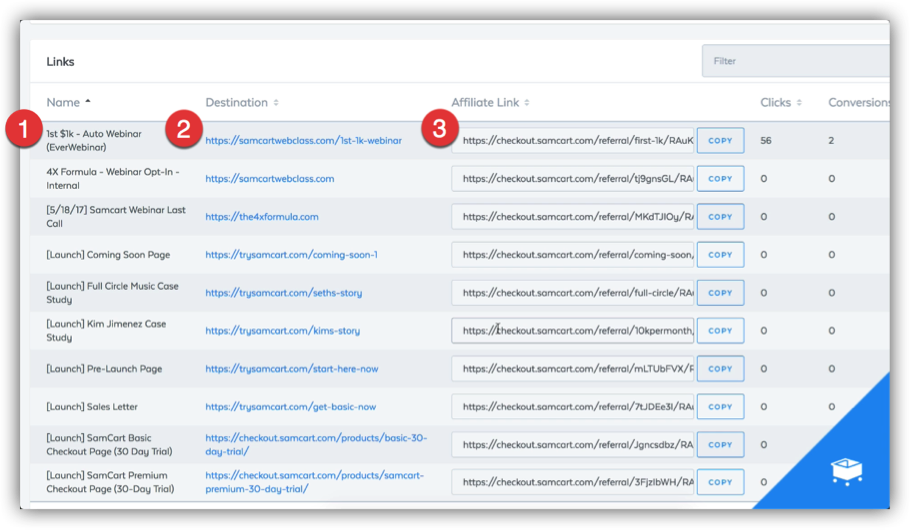
Task: Open samcart-premium-30-day-trial checkout link
Action: [315, 482]
